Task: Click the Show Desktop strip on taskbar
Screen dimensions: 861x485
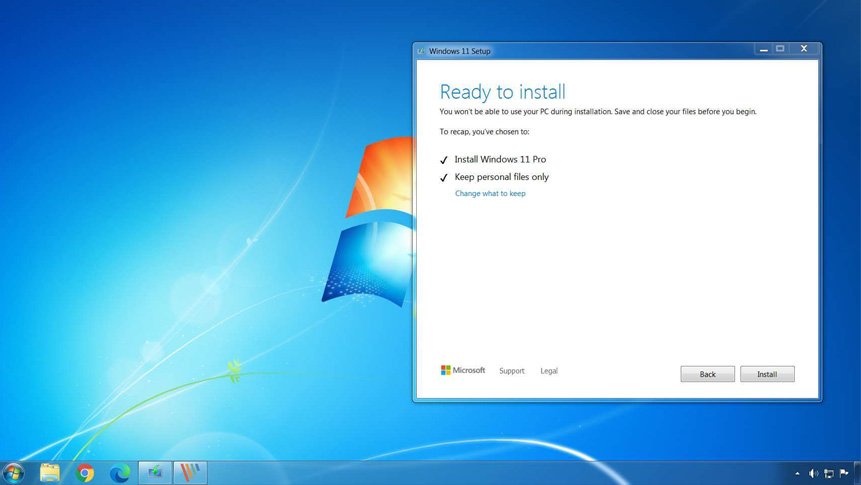Action: 858,473
